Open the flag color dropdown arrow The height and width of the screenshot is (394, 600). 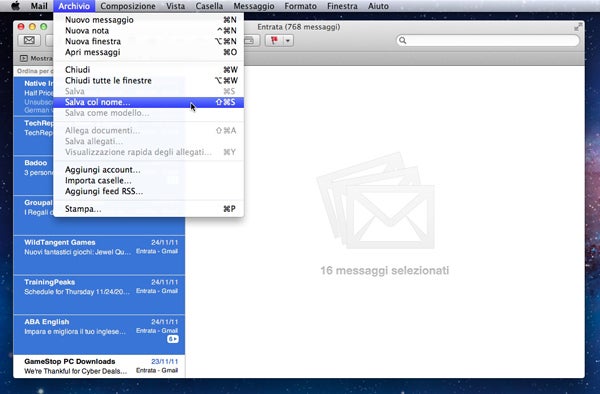[288, 40]
